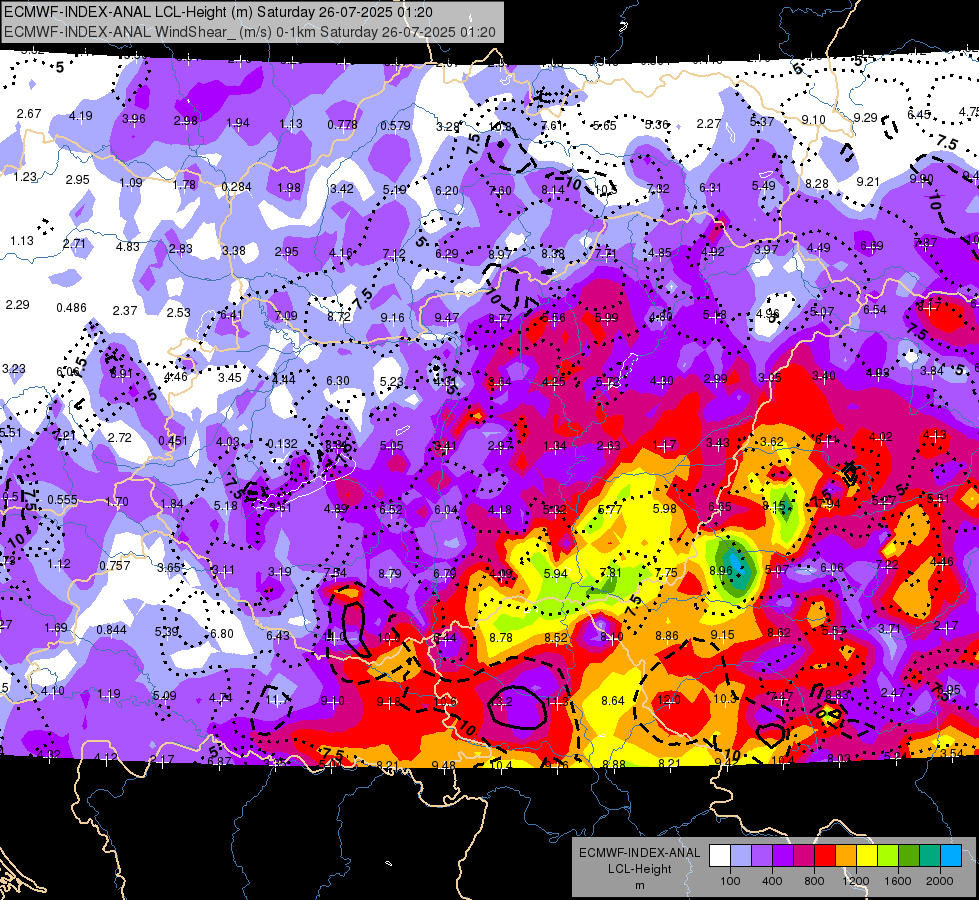The width and height of the screenshot is (979, 900).
Task: Click the wind shear value 3.54
Action: 950,753
